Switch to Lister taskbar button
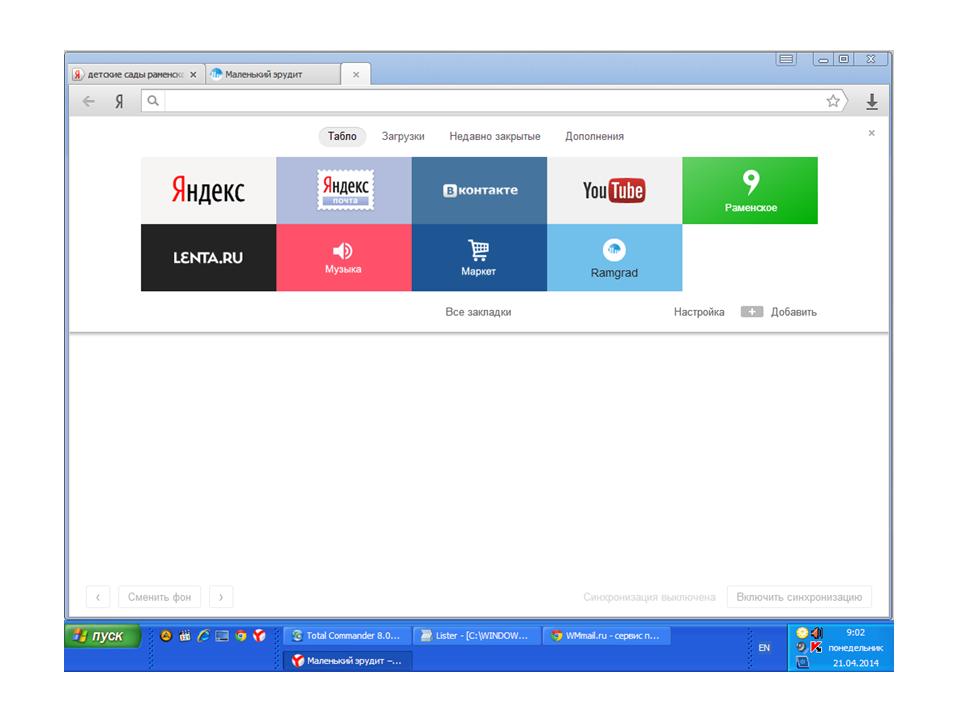The image size is (960, 720). coord(476,636)
